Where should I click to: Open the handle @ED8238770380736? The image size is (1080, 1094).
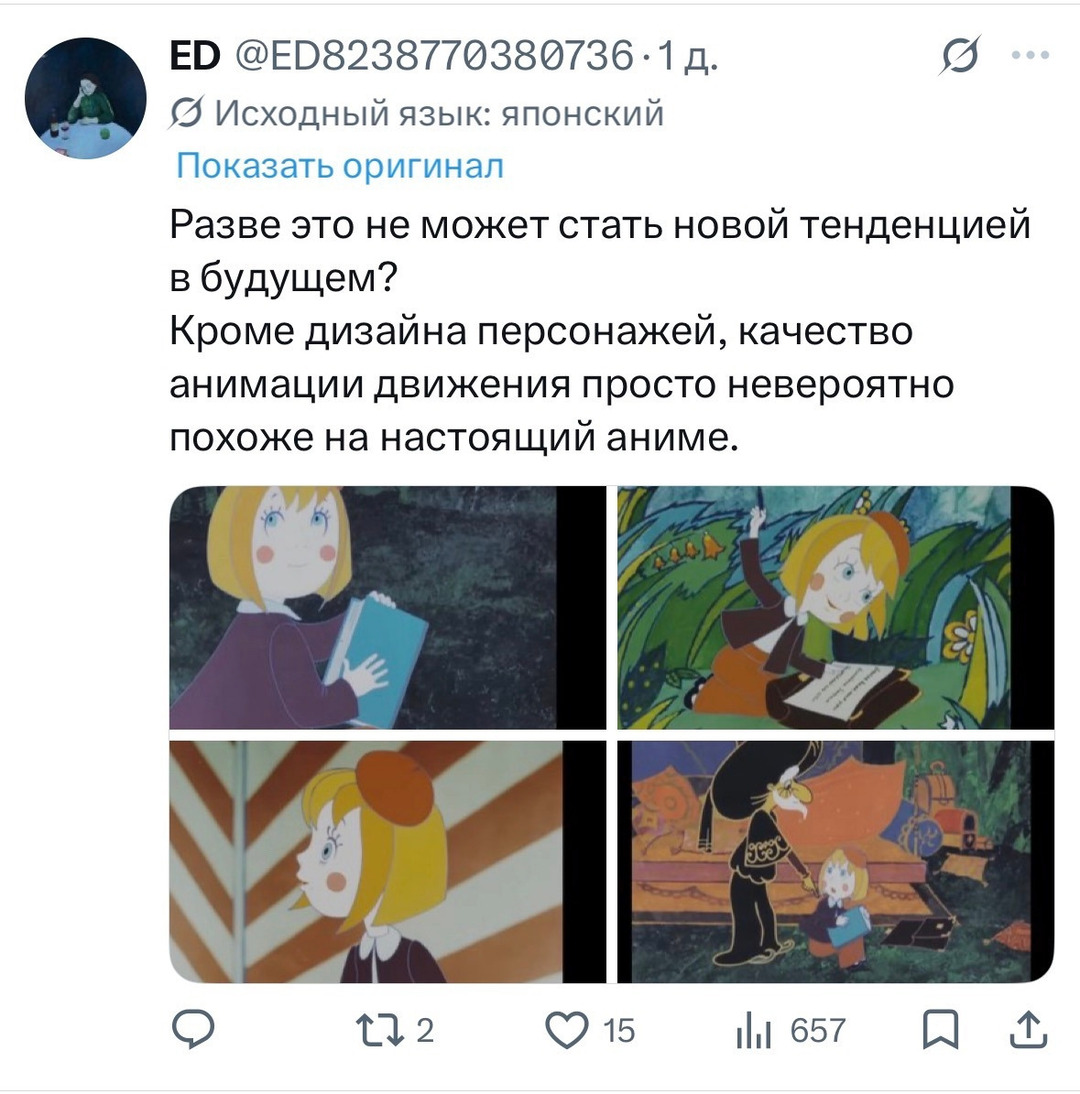tap(434, 56)
